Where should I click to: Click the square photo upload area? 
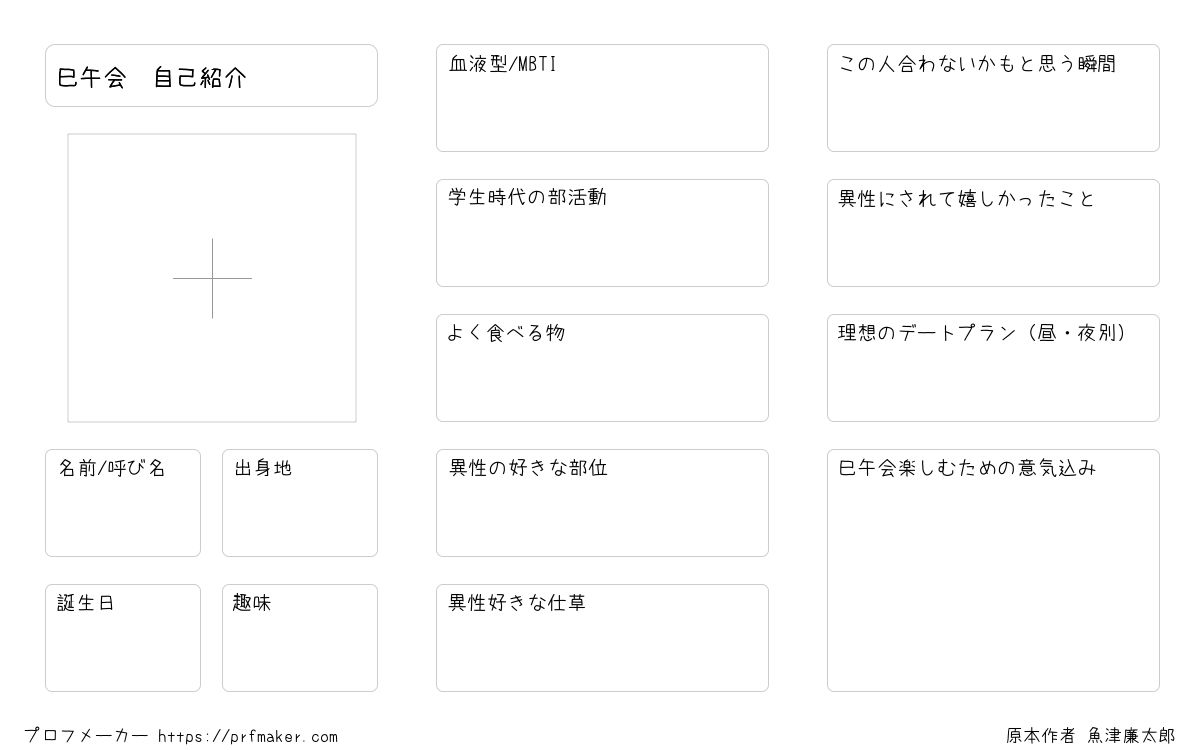point(212,278)
